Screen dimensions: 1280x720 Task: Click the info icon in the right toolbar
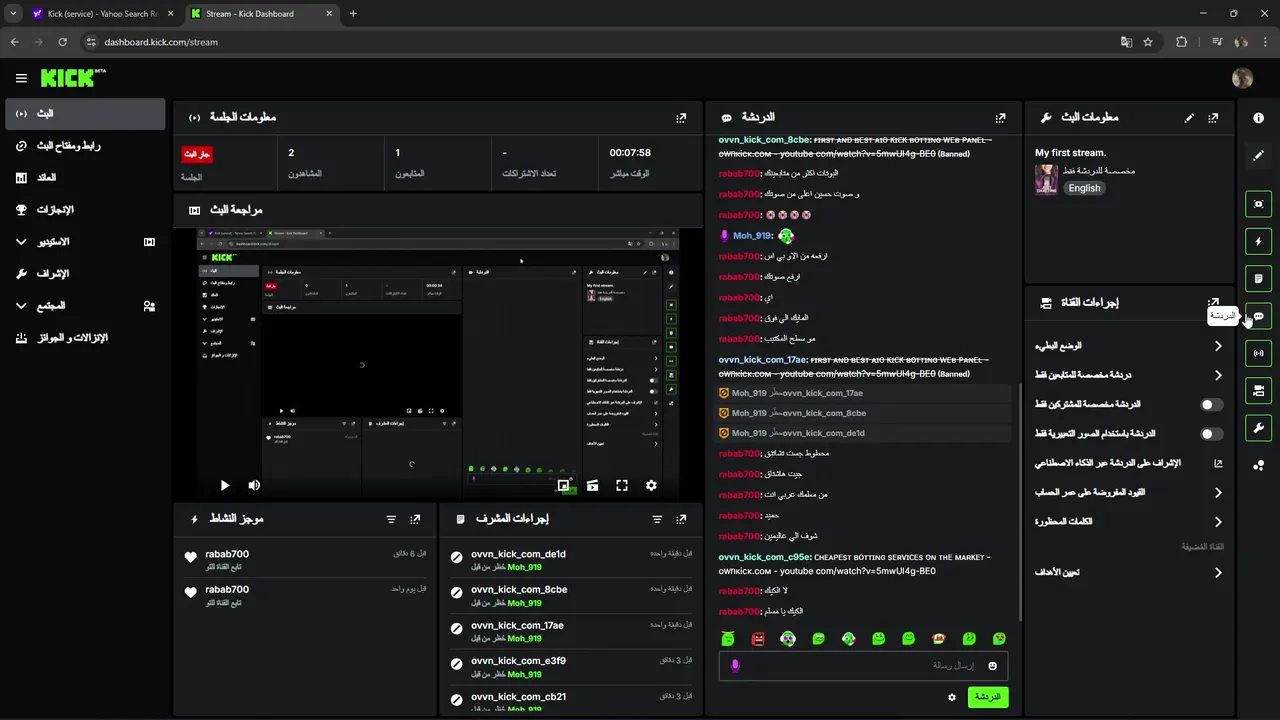[1258, 117]
